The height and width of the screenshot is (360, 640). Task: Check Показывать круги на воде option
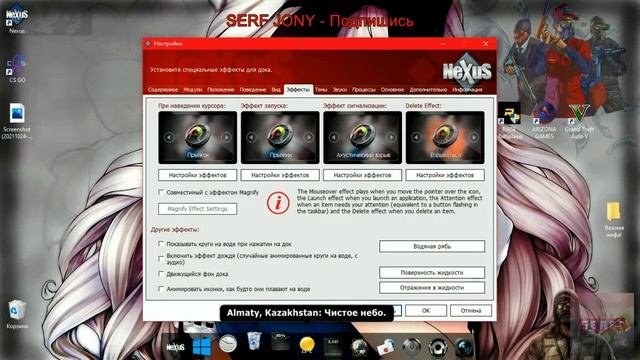[161, 244]
